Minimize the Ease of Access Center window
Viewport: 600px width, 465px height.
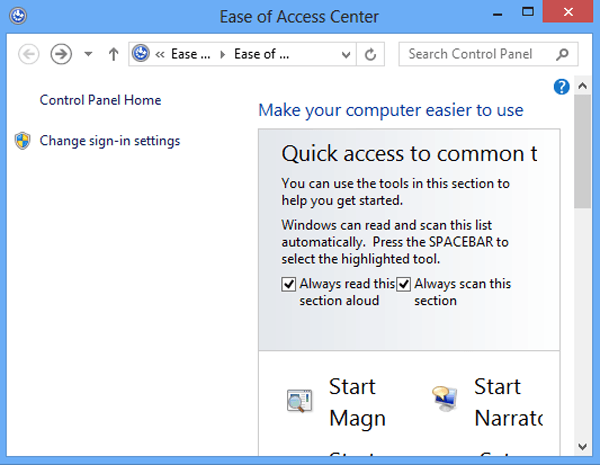[497, 15]
